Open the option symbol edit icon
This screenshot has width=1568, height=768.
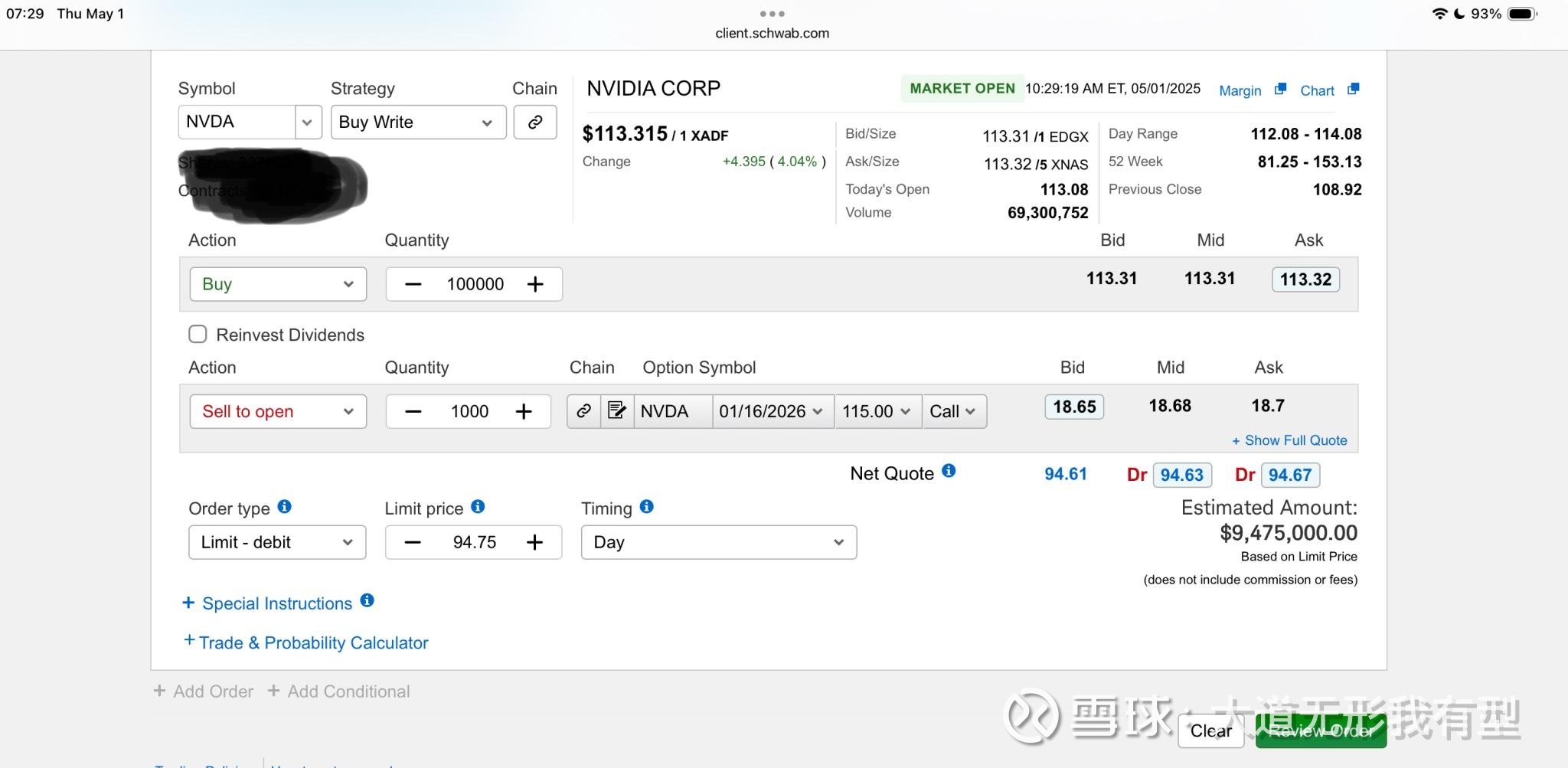coord(616,411)
